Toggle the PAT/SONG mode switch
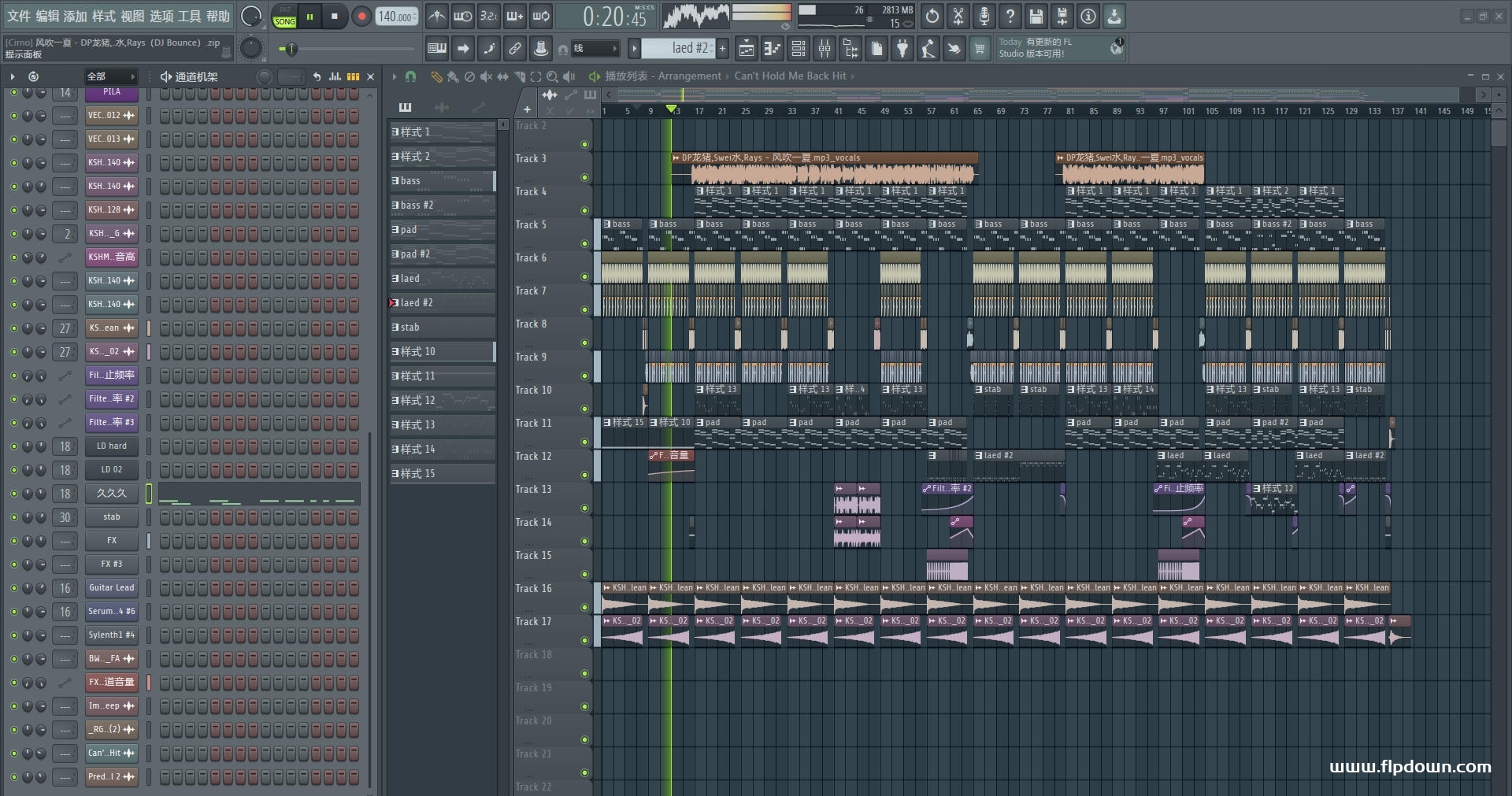Image resolution: width=1512 pixels, height=796 pixels. 284,16
